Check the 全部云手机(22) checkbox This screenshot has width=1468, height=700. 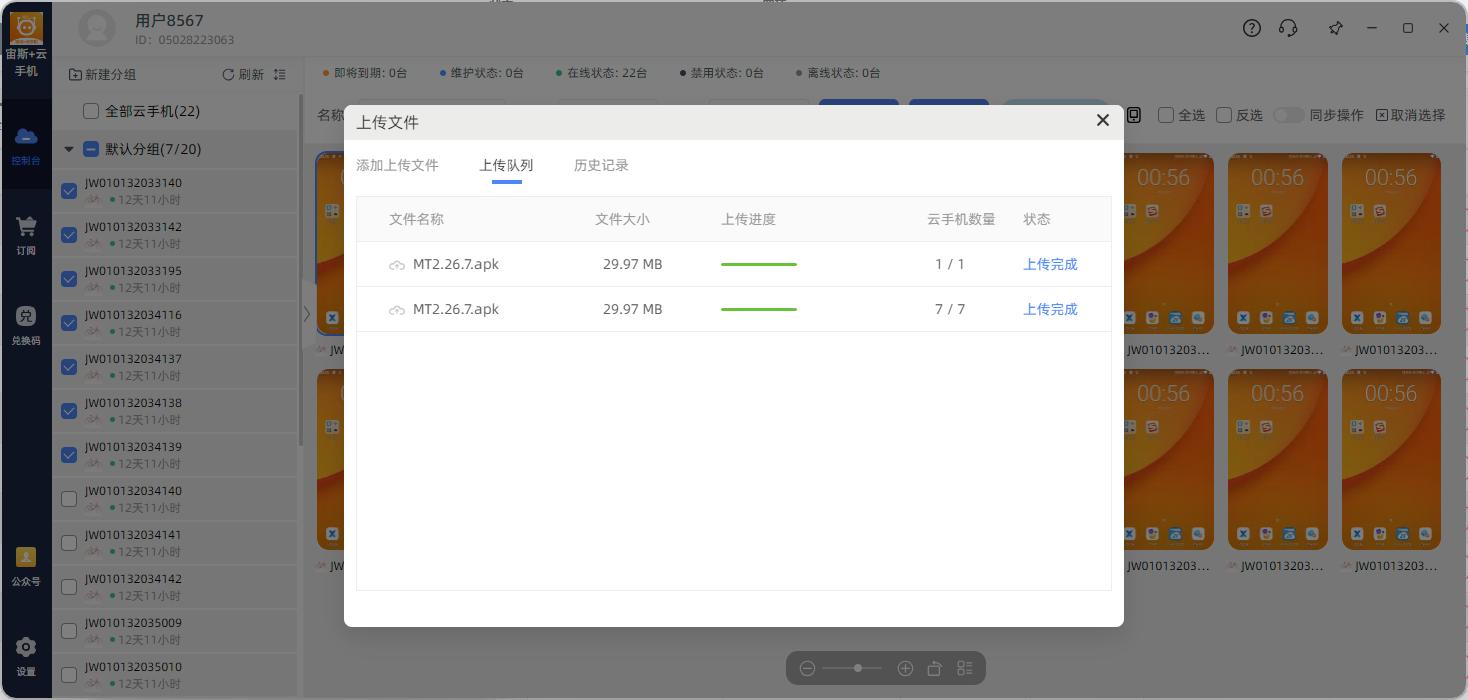tap(91, 111)
